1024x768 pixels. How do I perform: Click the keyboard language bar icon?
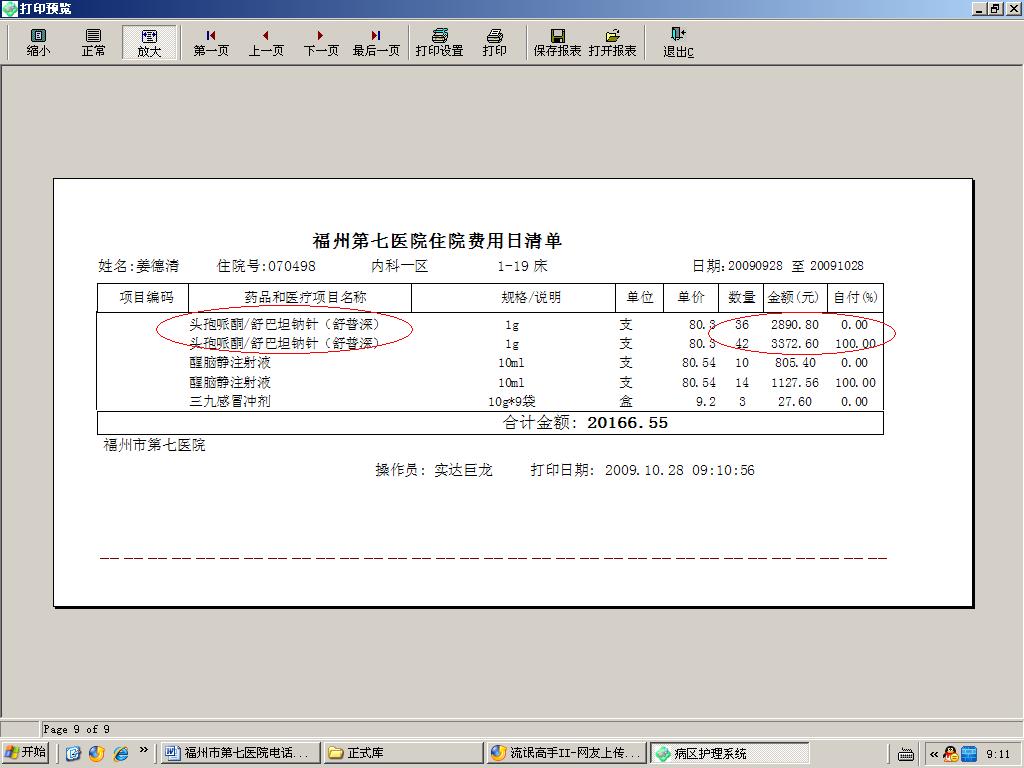point(905,754)
